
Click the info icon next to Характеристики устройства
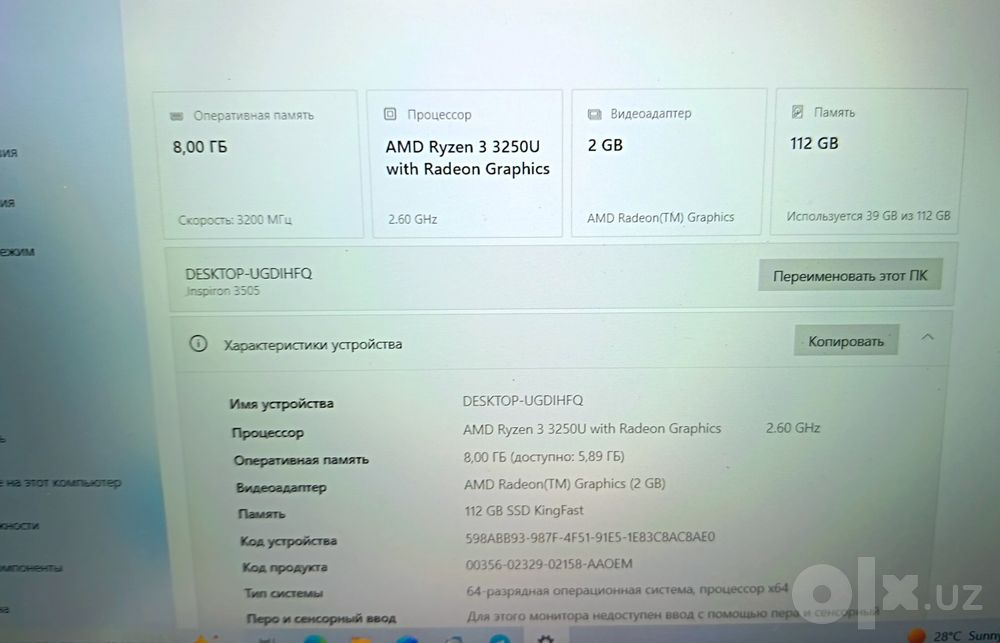coord(198,344)
